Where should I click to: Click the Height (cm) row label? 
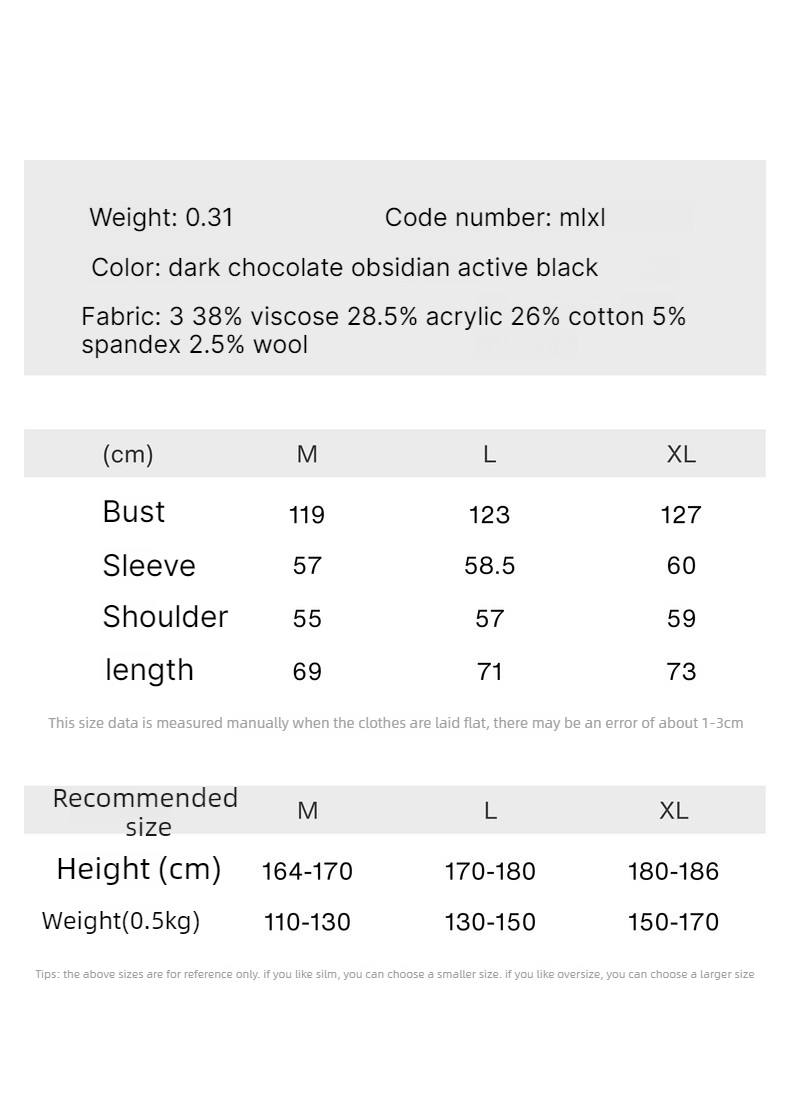(x=139, y=869)
